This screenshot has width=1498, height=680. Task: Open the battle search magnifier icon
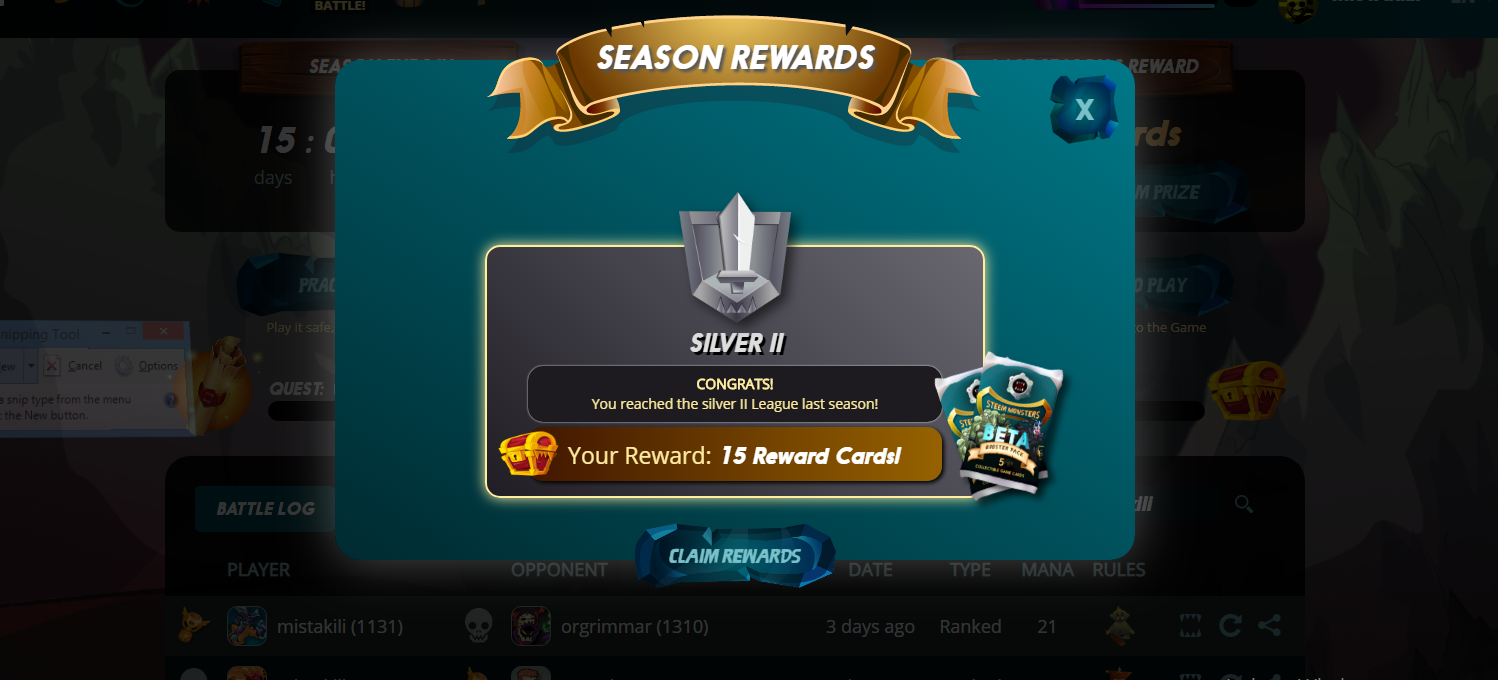click(x=1243, y=504)
